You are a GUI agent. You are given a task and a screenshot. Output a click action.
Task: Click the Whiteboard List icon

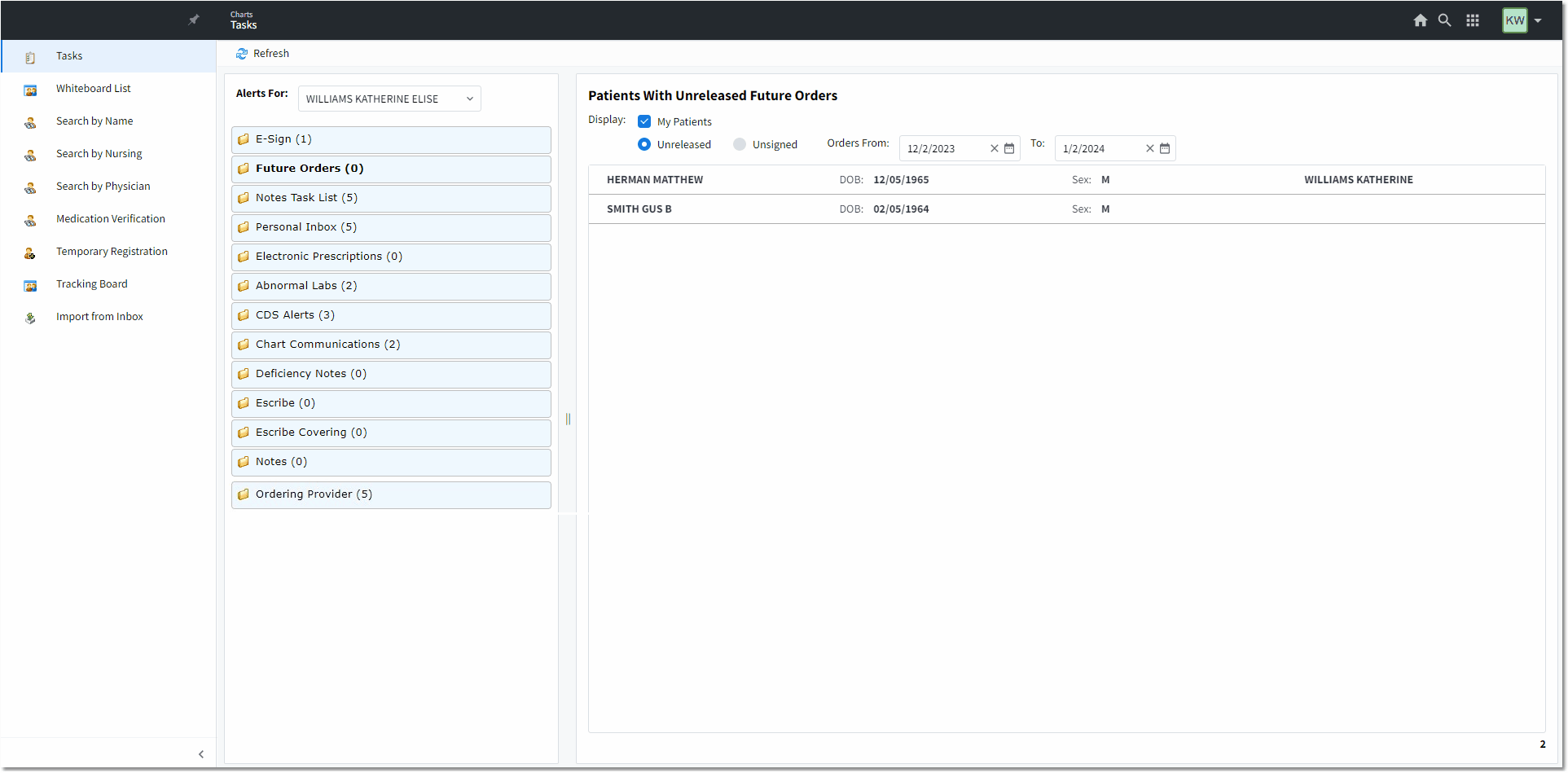(30, 90)
